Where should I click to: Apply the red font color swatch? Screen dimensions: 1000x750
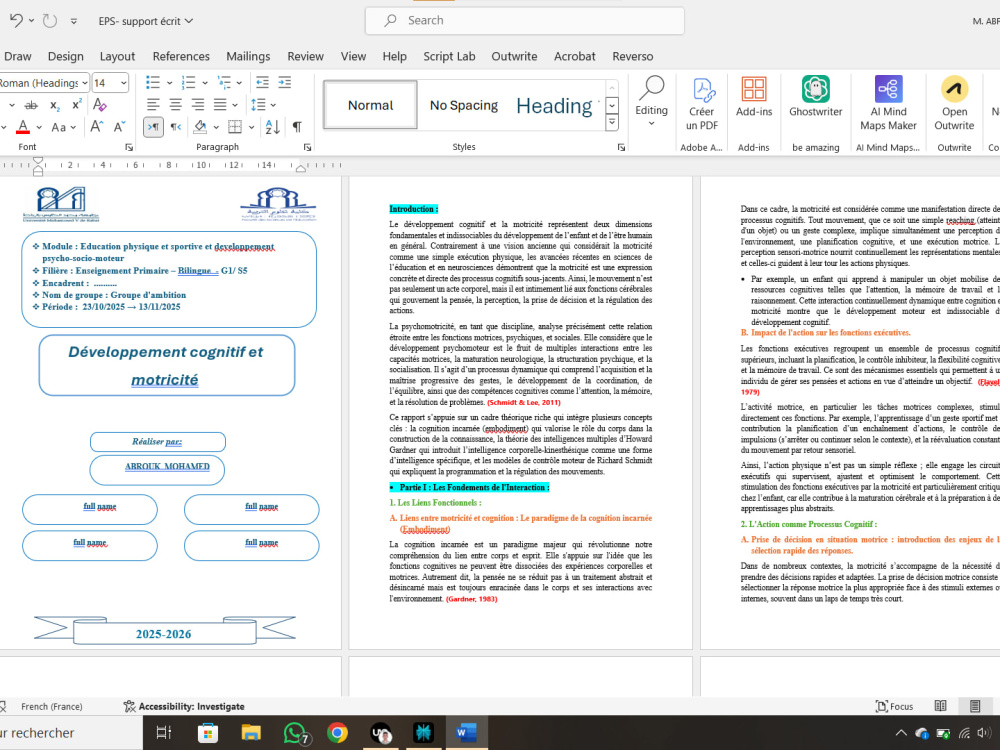click(x=23, y=127)
